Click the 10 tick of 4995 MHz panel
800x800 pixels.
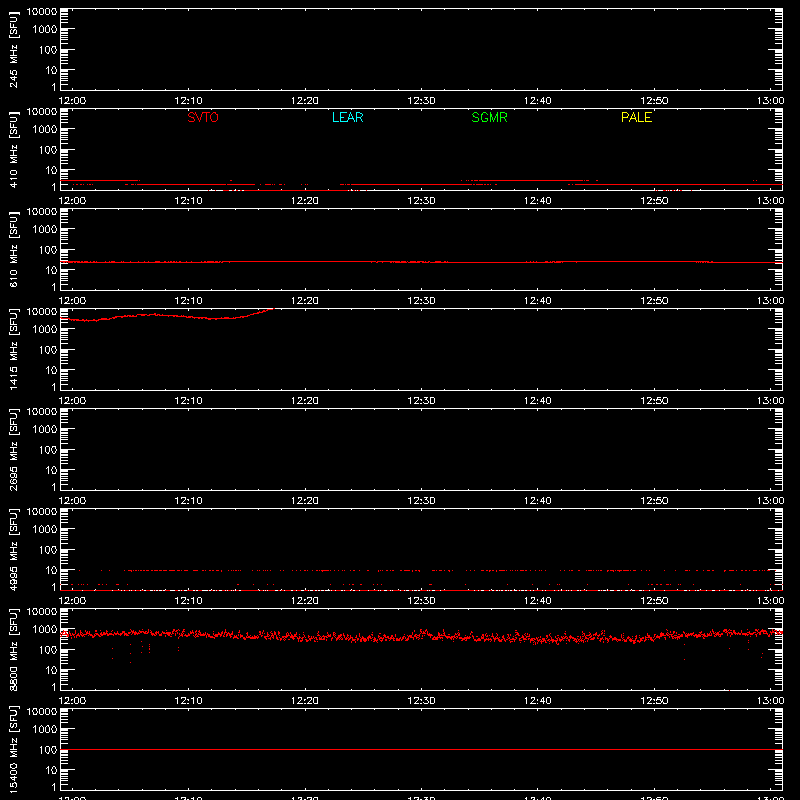tap(52, 570)
